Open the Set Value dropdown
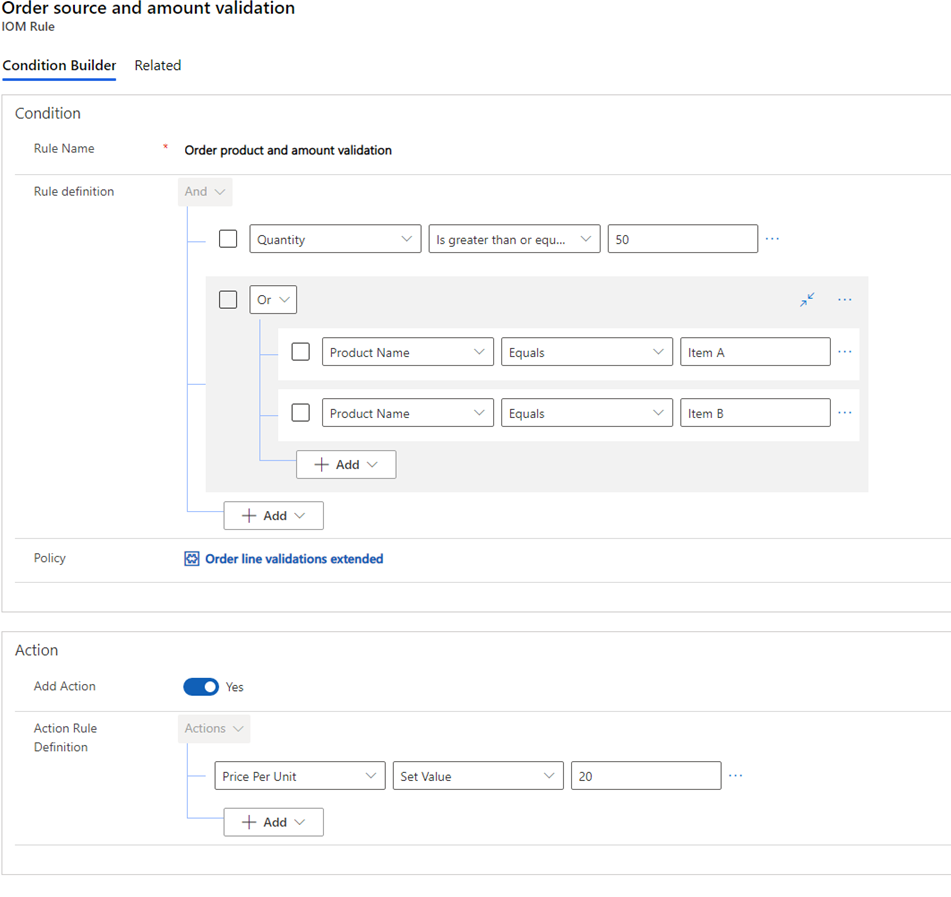Screen dimensions: 951x897 tap(478, 776)
